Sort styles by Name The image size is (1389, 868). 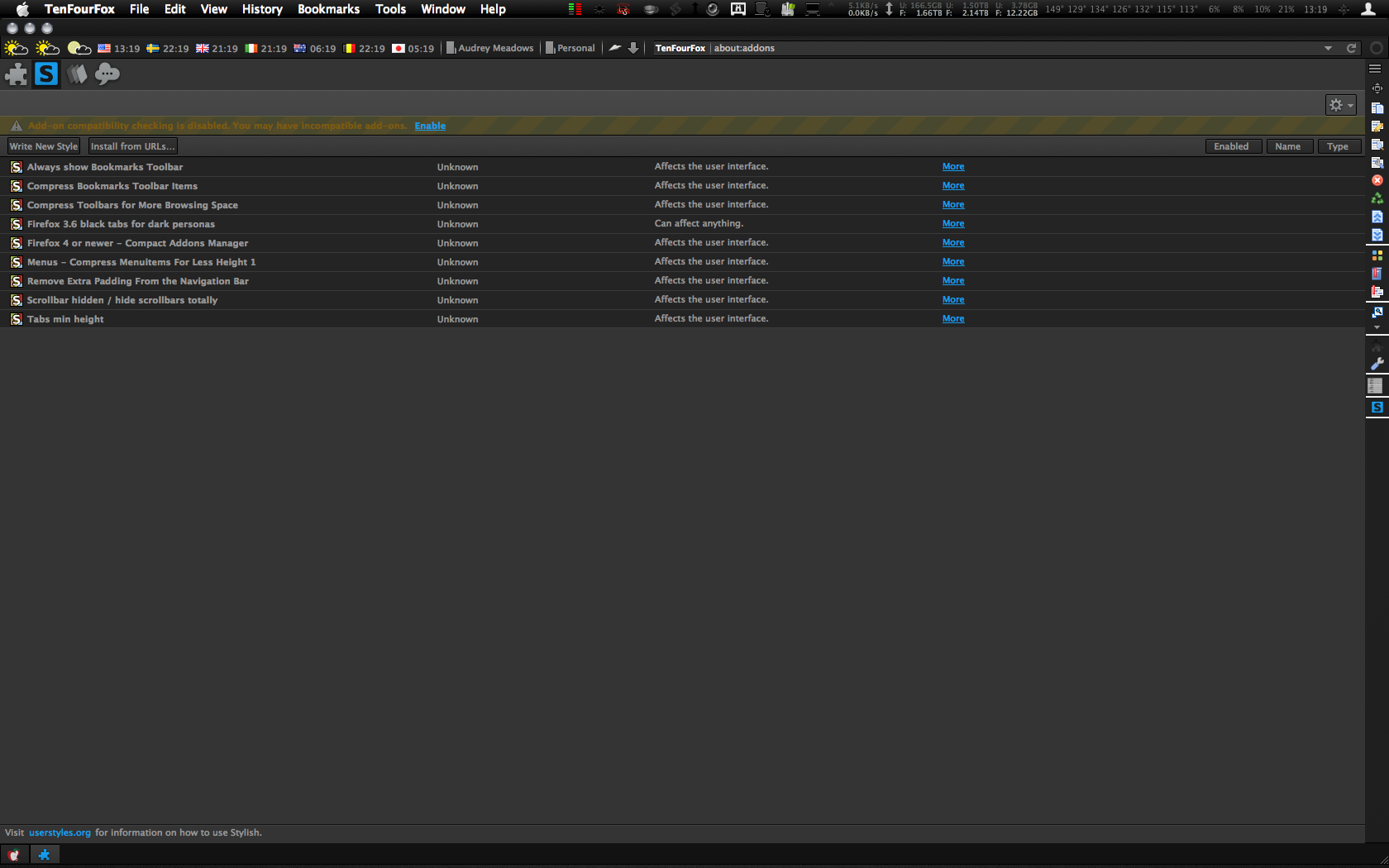coord(1288,146)
